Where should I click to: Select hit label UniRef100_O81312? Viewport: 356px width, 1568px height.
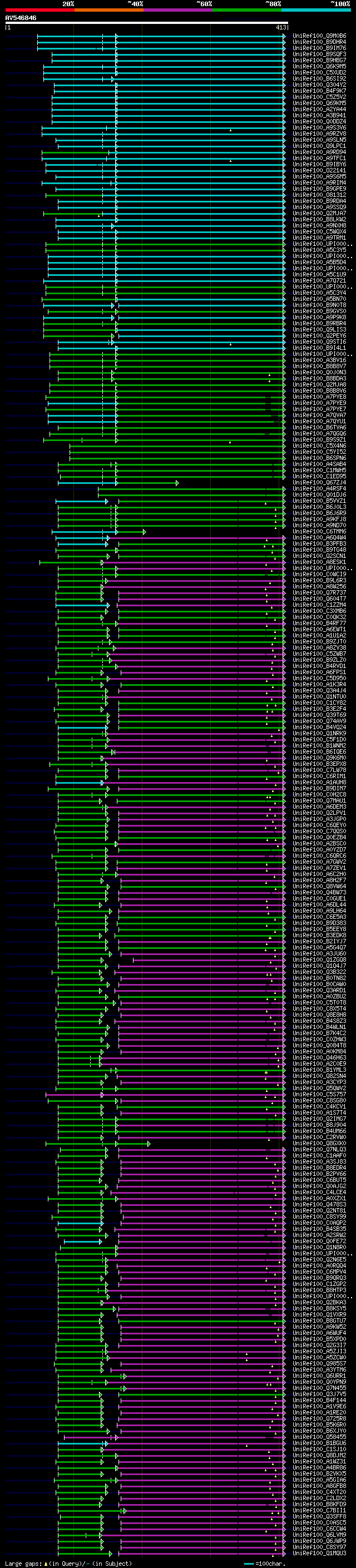pyautogui.click(x=319, y=195)
